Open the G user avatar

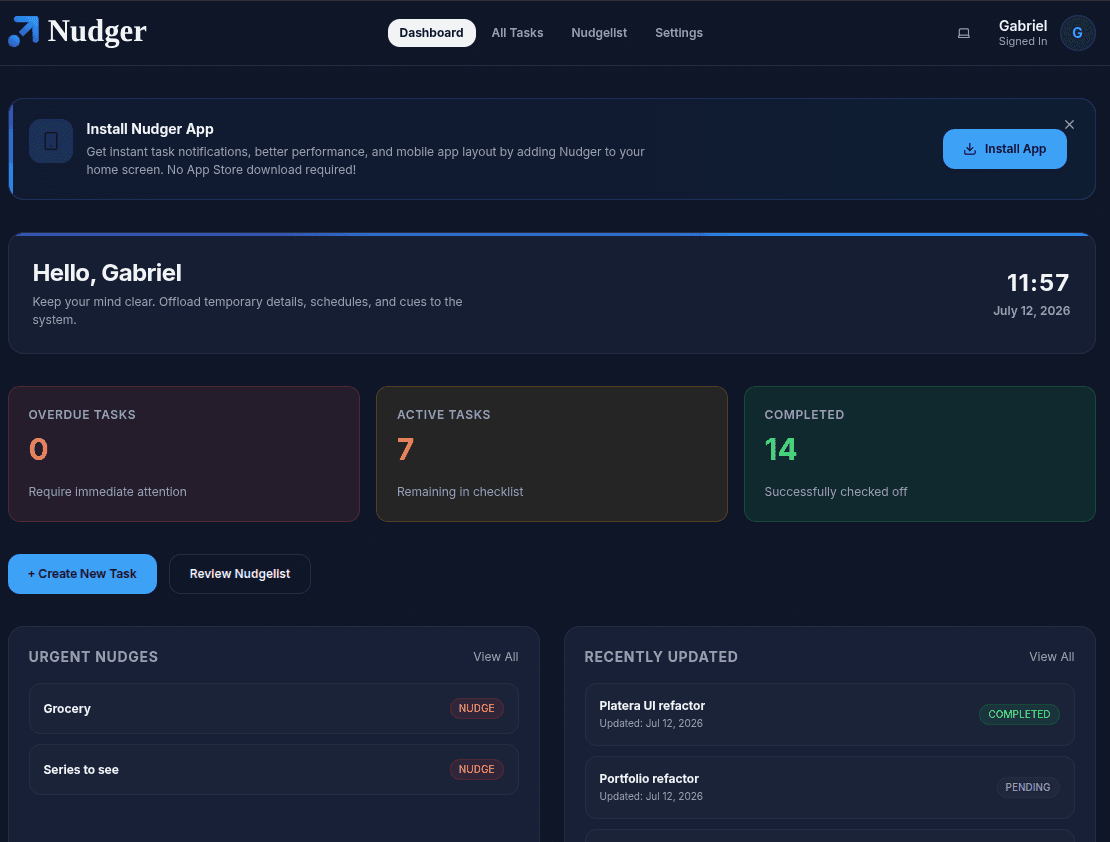(1077, 33)
